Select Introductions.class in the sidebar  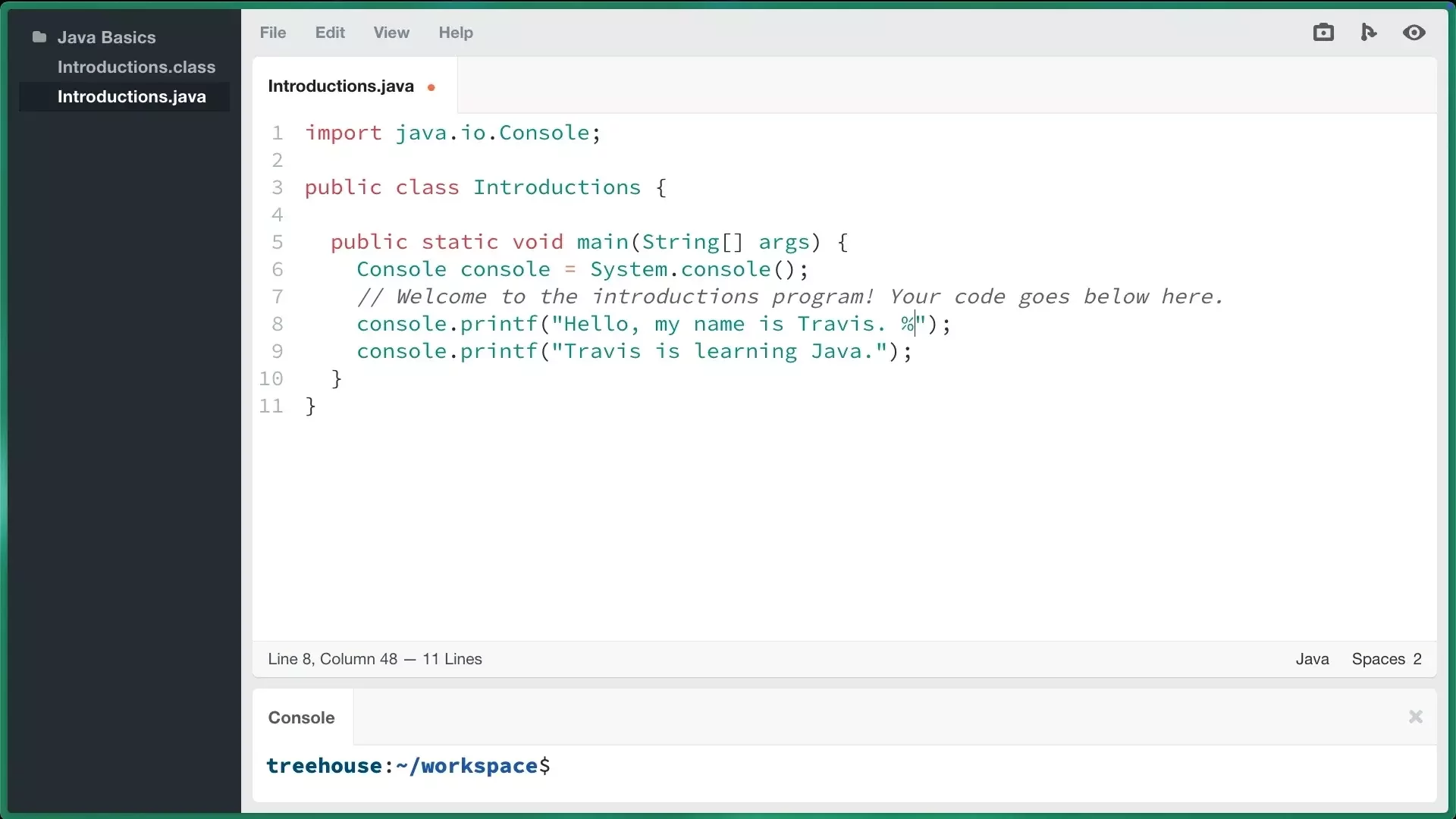[x=136, y=67]
